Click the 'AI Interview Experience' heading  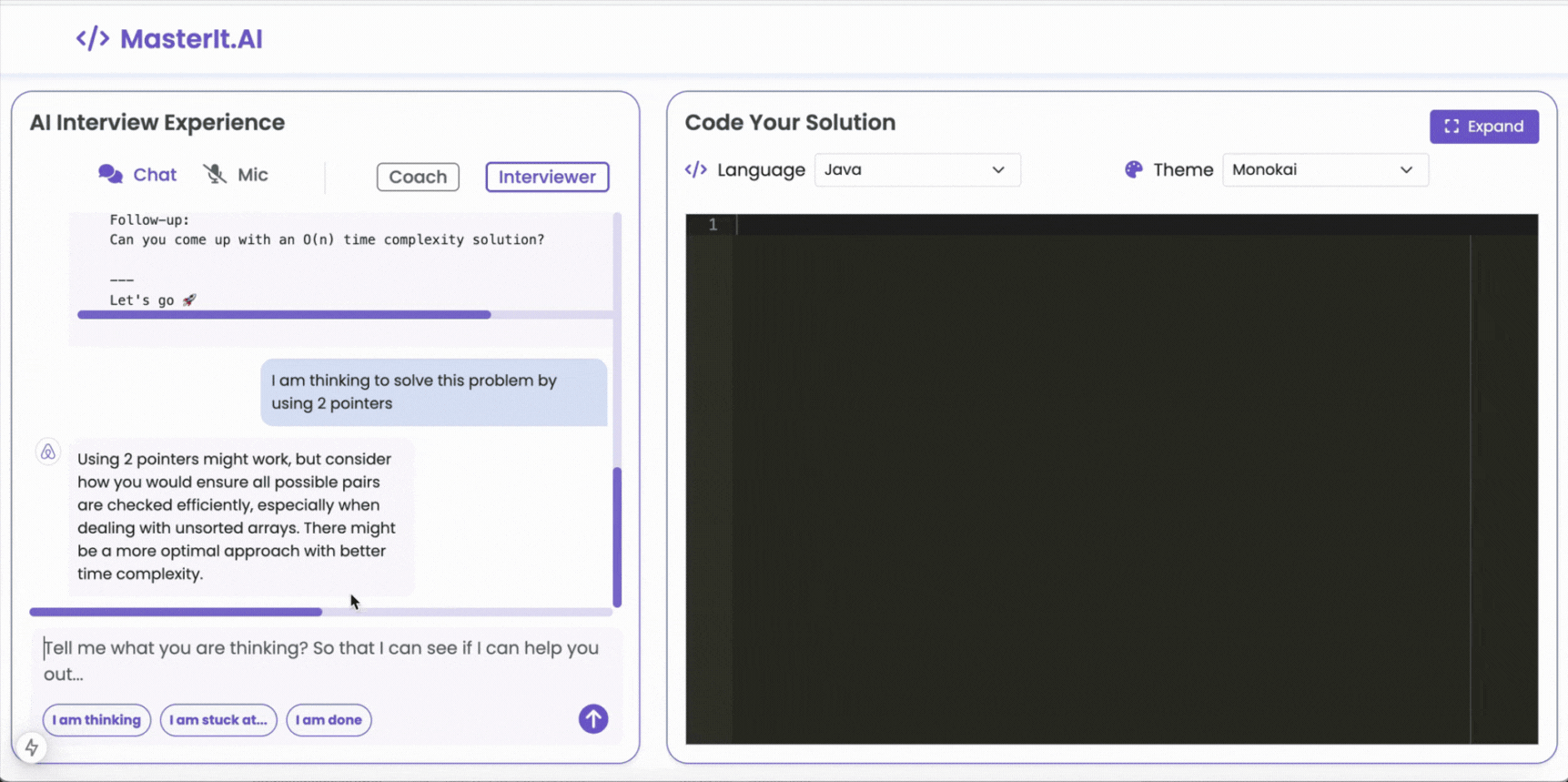157,122
